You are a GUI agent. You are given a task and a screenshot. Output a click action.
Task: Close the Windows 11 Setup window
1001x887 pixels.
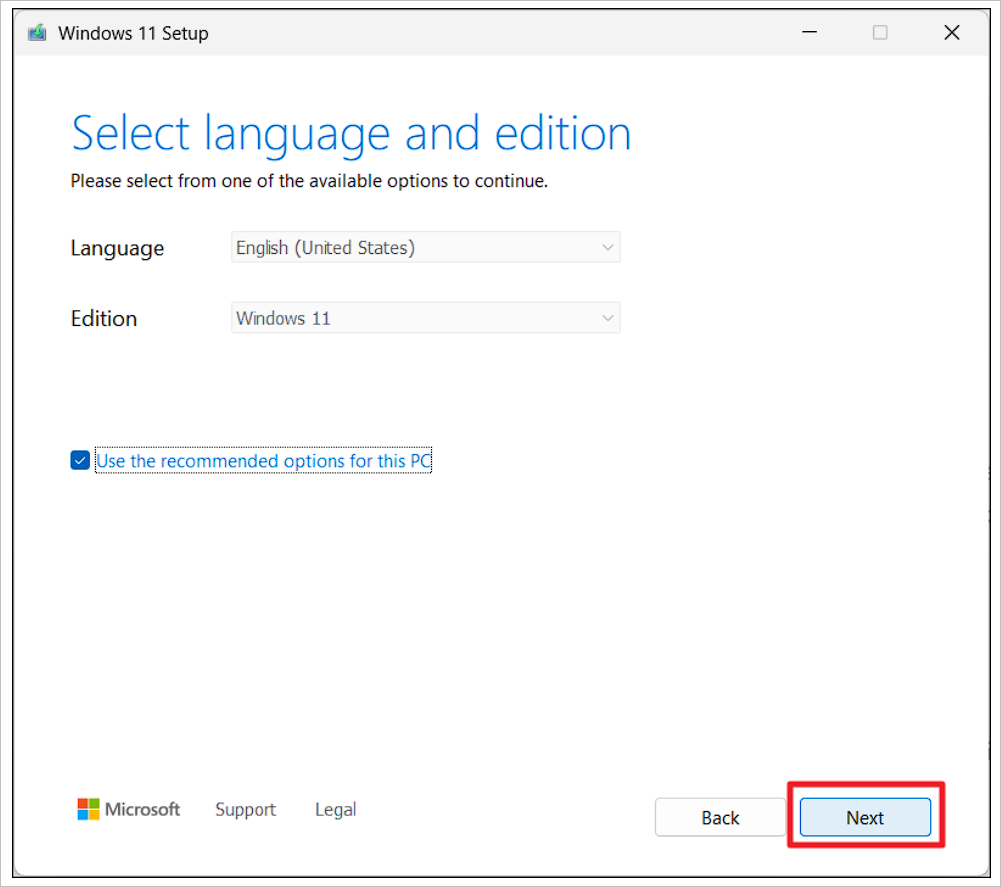pos(952,33)
